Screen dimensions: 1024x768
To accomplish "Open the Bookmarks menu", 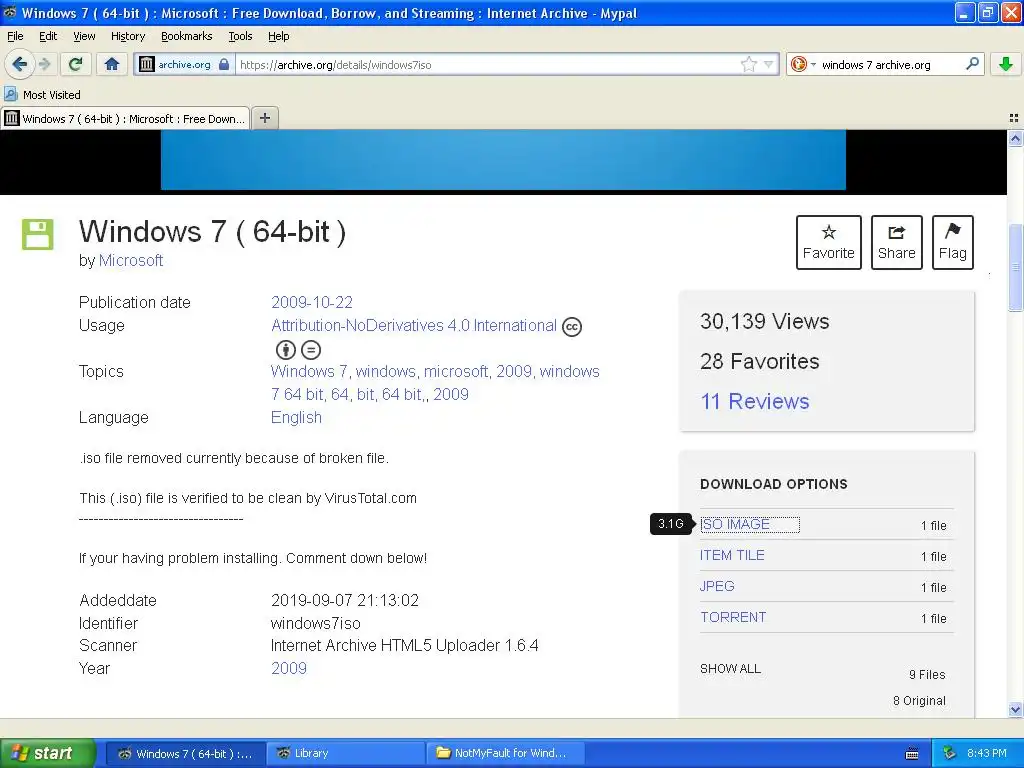I will tap(187, 36).
